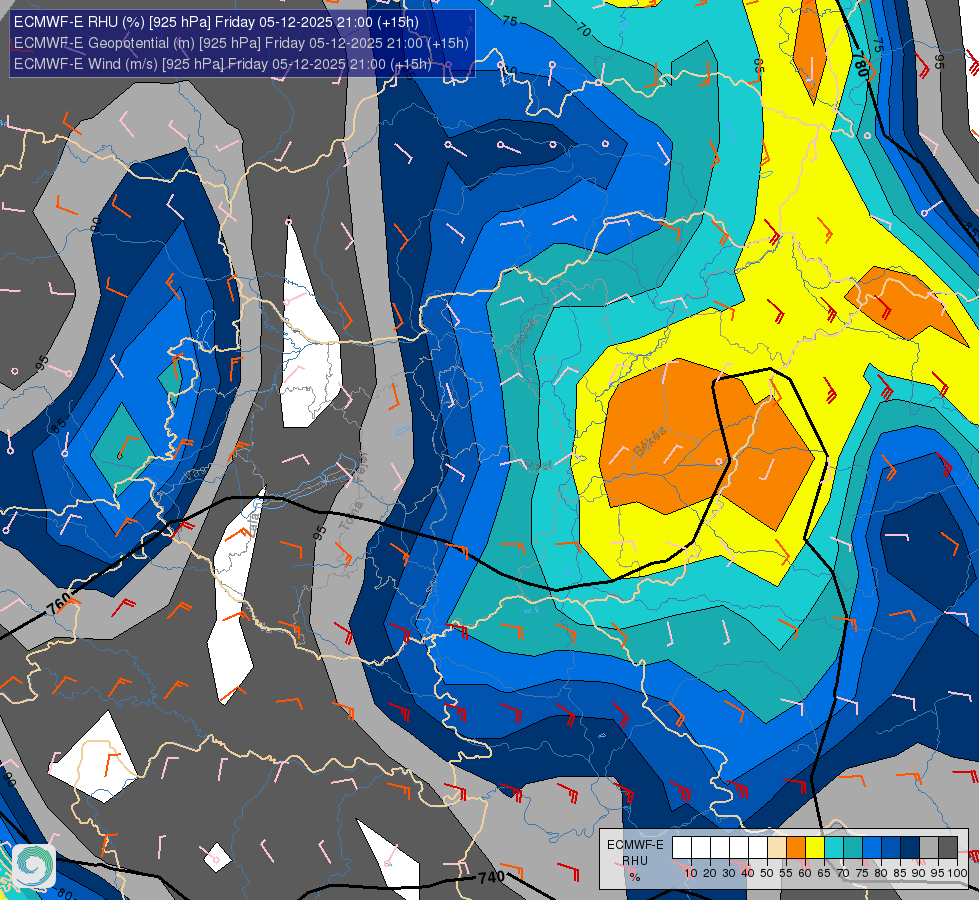Click the legend tick label 55

coord(786,873)
